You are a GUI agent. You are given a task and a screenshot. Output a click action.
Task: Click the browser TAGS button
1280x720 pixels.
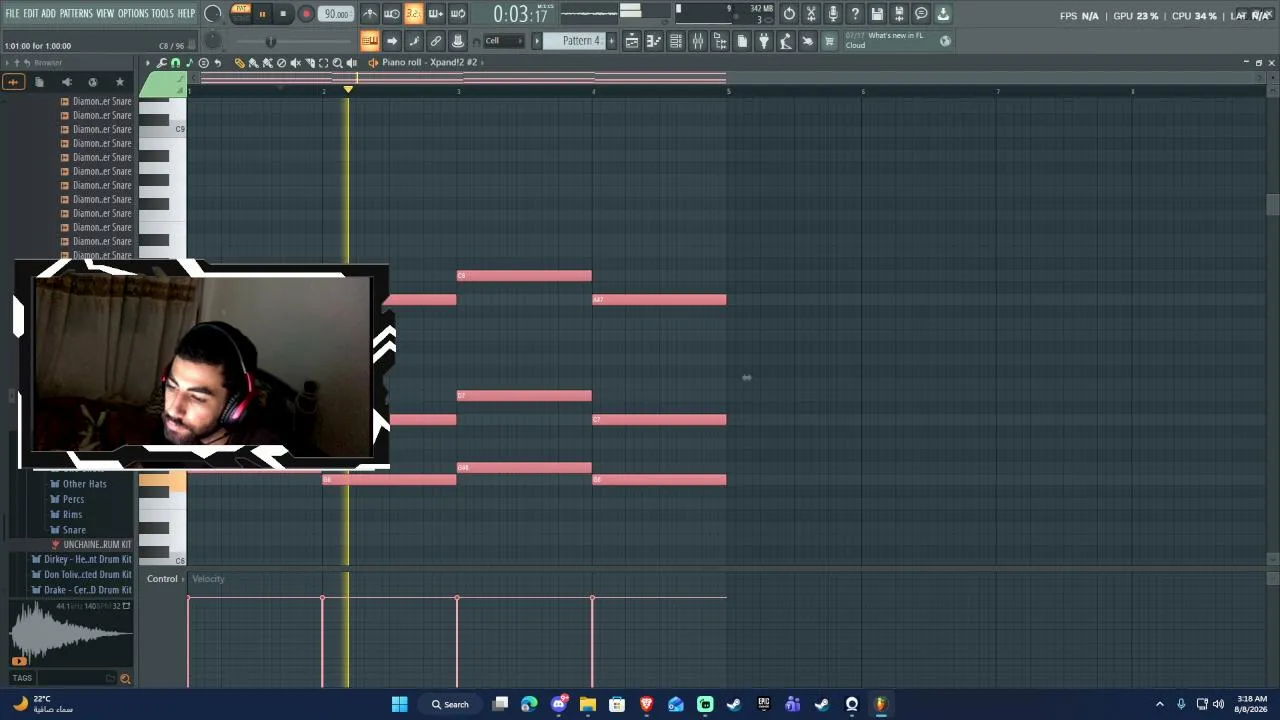pyautogui.click(x=23, y=678)
